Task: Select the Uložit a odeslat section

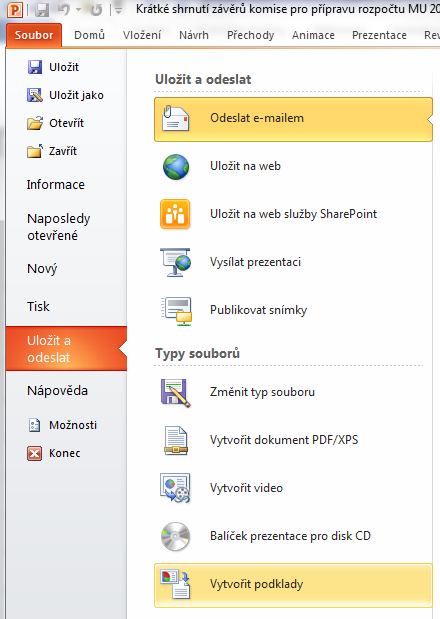Action: (x=66, y=349)
